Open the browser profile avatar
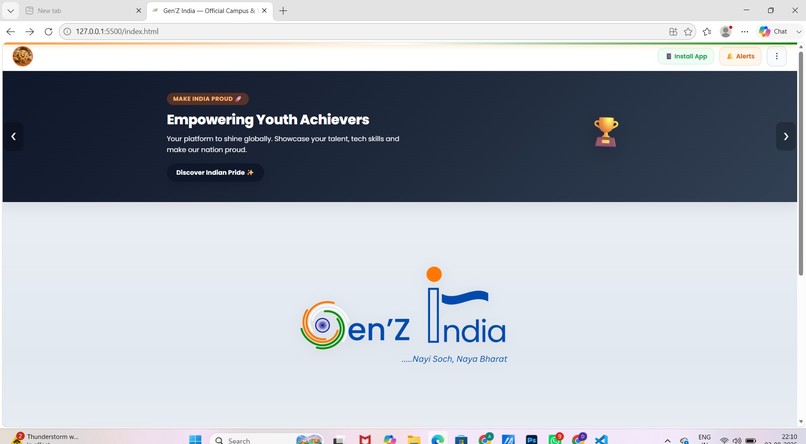Viewport: 806px width, 444px height. pos(726,31)
